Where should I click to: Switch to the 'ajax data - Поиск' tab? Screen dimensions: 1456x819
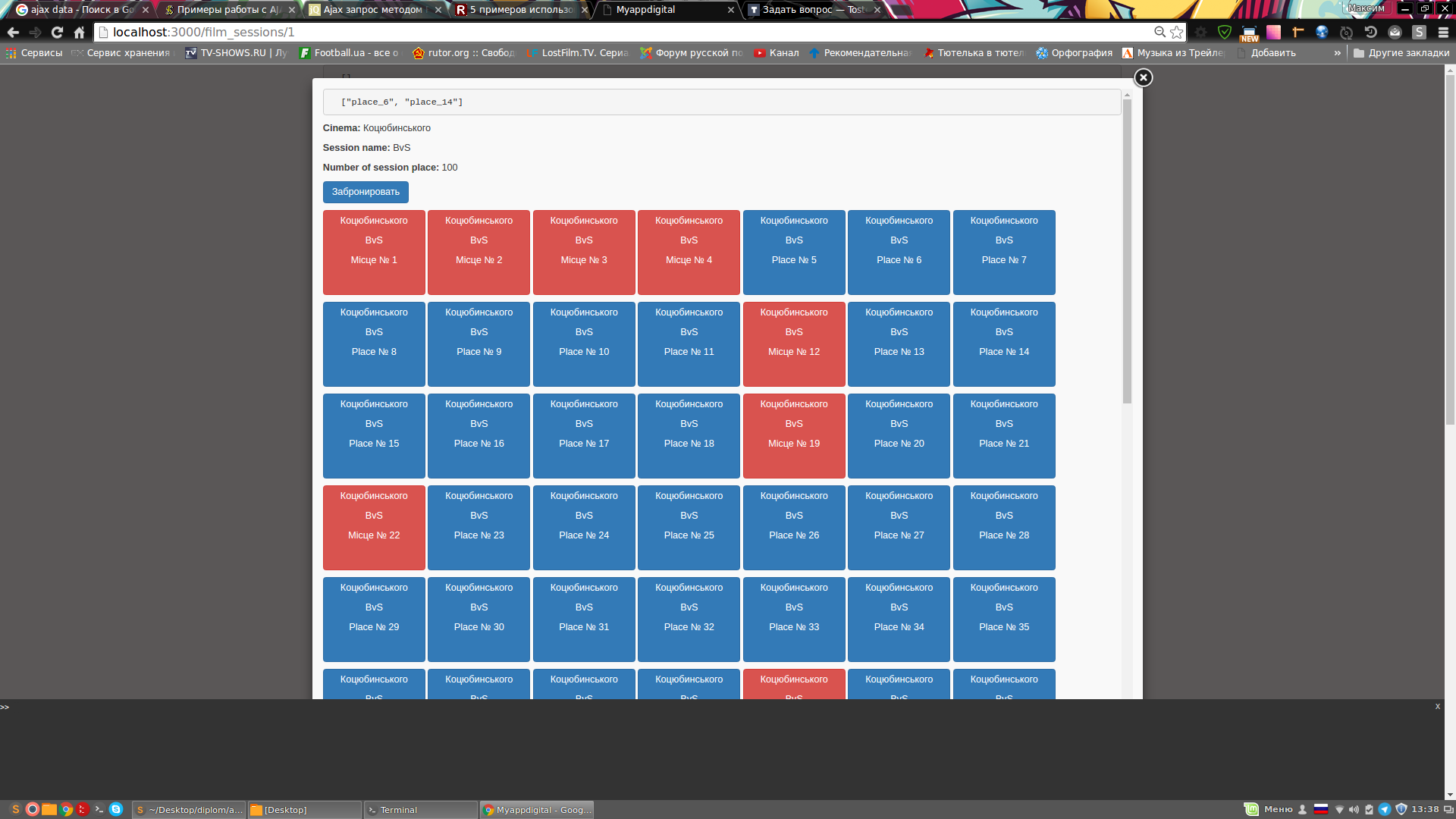click(82, 10)
